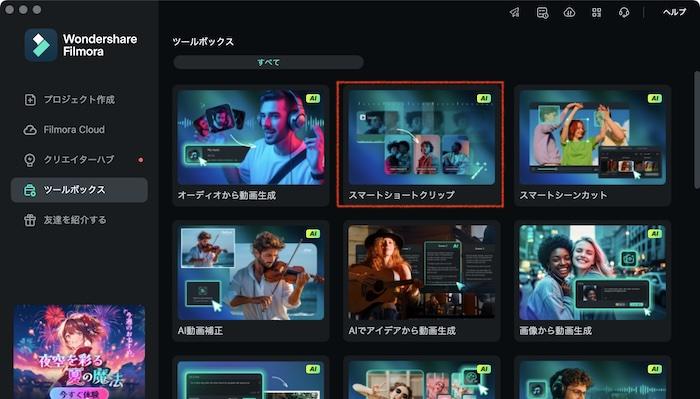Click the Filmora Cloud cloud icon
Viewport: 700px width, 399px height.
pyautogui.click(x=30, y=130)
